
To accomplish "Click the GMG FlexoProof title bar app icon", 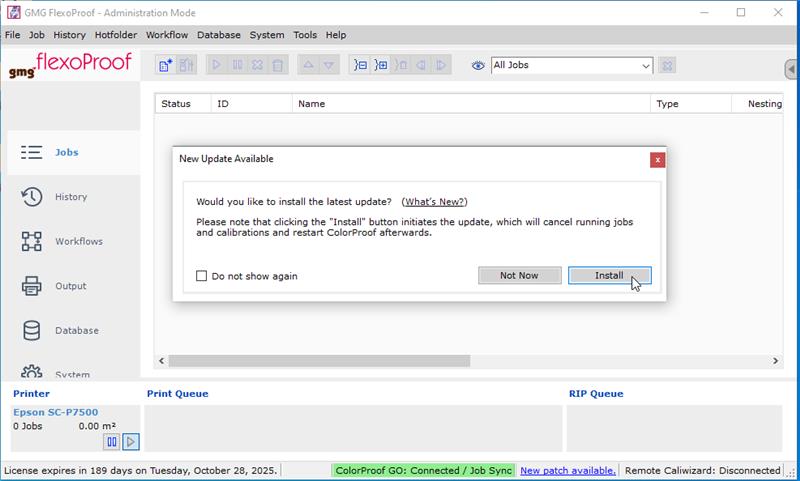I will pos(14,12).
